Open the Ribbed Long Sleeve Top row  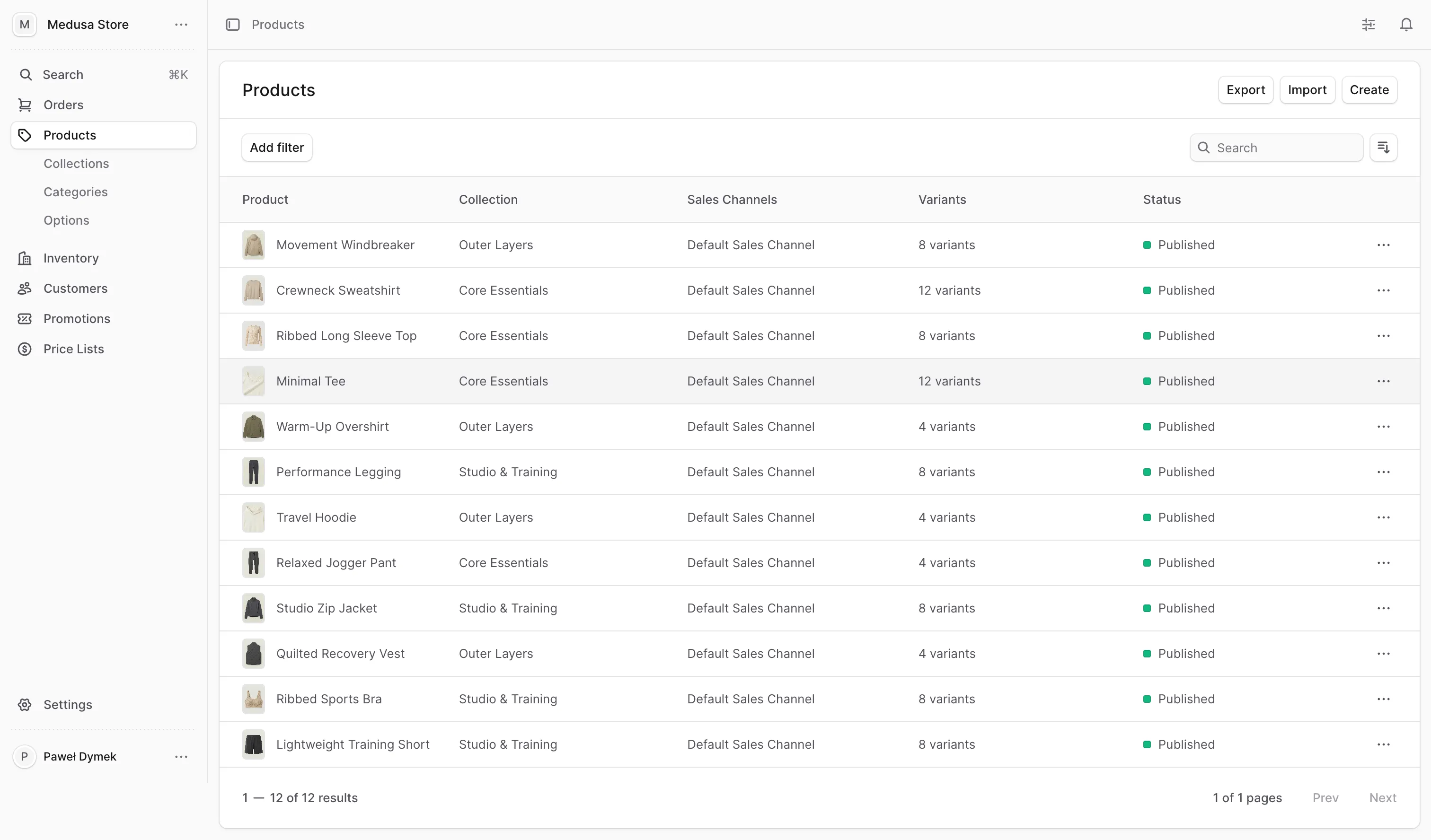820,336
